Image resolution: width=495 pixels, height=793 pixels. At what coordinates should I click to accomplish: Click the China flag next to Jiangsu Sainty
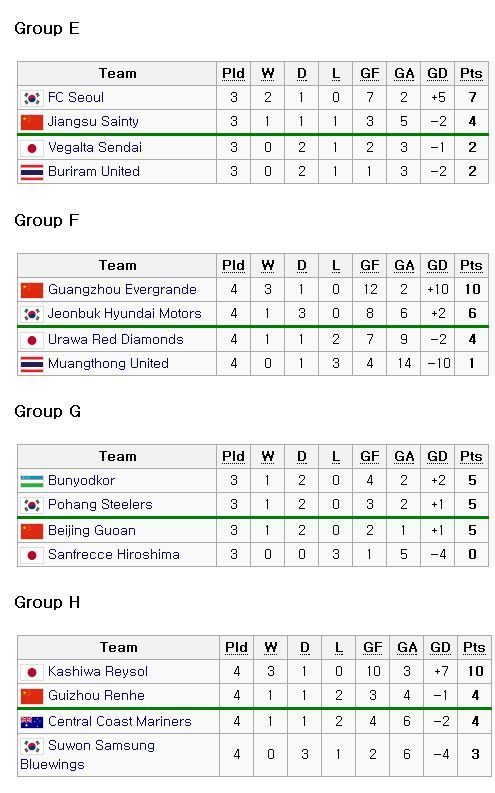click(x=32, y=122)
